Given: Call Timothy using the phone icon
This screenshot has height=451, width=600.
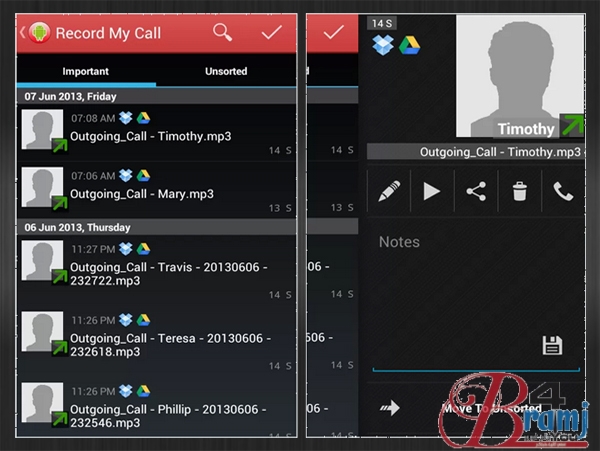Looking at the screenshot, I should [563, 191].
